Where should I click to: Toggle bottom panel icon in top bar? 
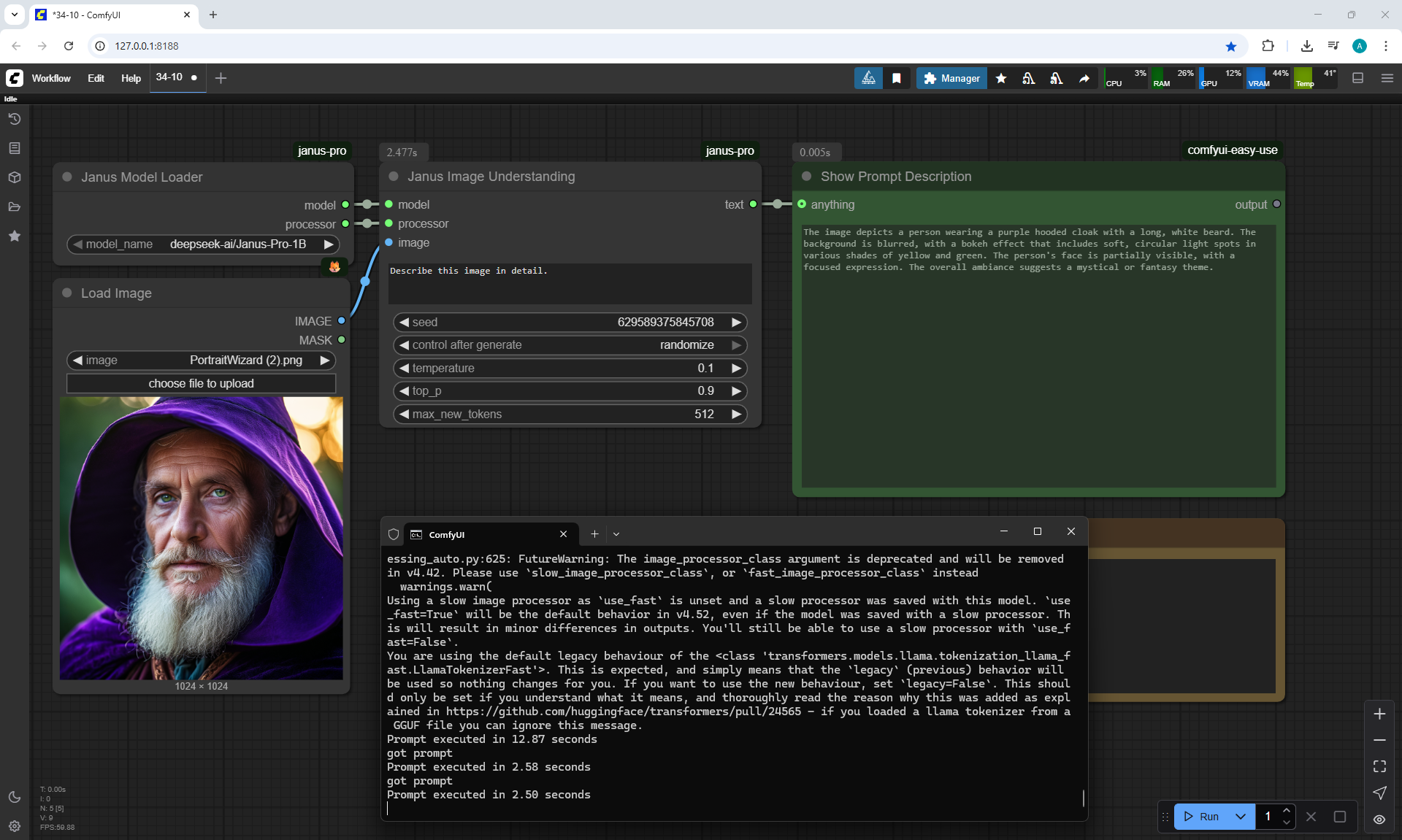point(1358,78)
